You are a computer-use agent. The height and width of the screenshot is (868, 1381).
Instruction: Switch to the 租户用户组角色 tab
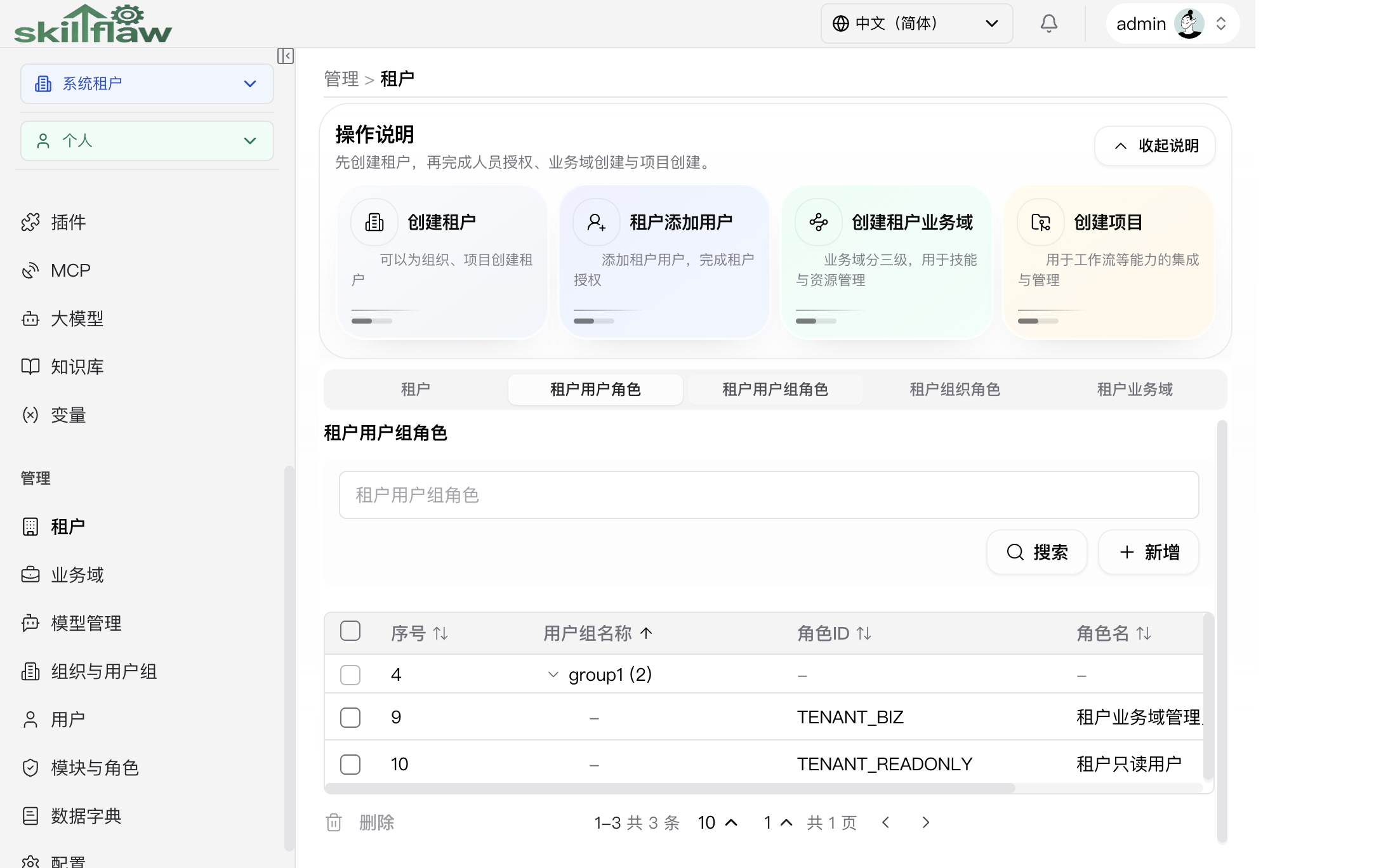[x=775, y=390]
